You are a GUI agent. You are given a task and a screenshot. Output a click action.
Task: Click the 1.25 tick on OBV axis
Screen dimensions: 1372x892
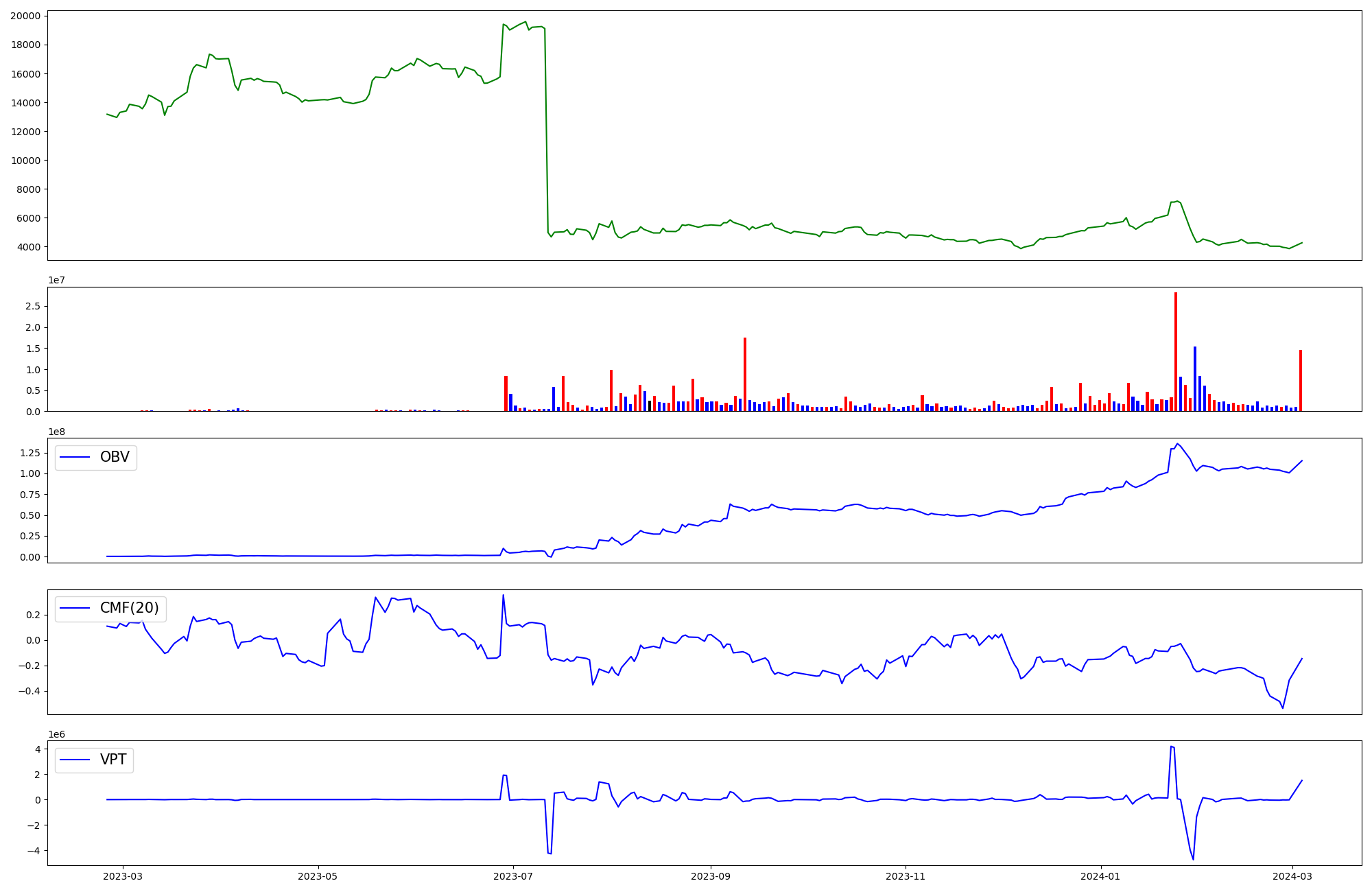click(29, 453)
